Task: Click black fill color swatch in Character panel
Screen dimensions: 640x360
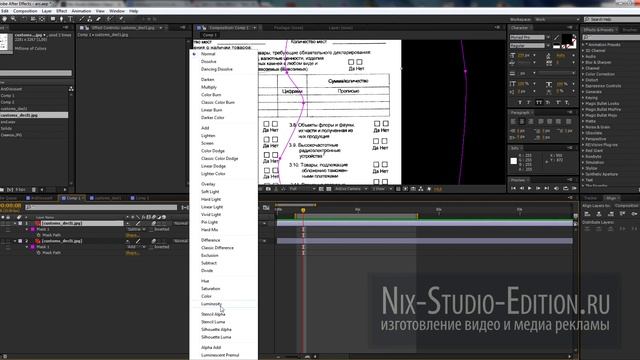Action: [x=567, y=39]
